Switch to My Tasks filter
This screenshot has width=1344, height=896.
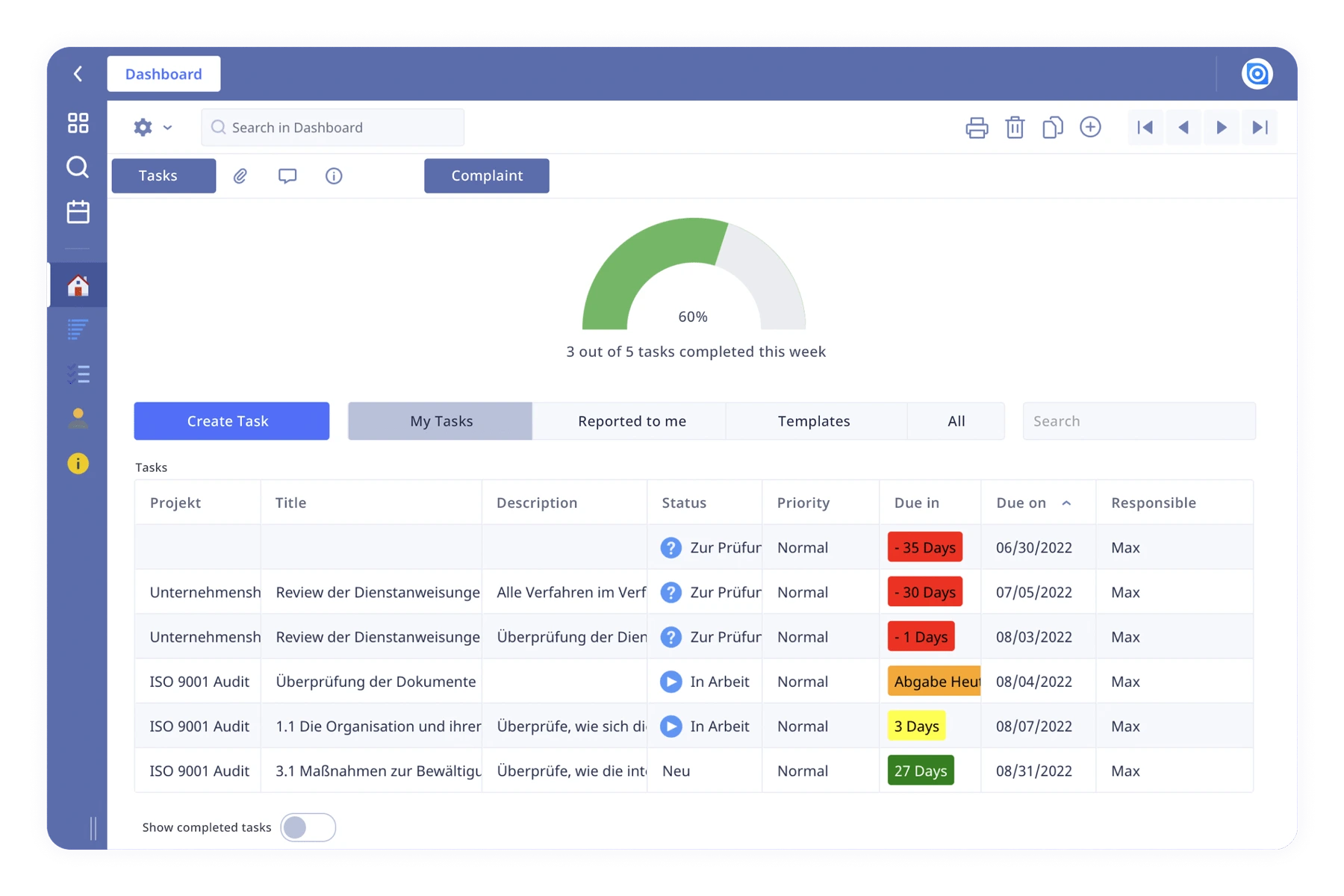coord(441,421)
